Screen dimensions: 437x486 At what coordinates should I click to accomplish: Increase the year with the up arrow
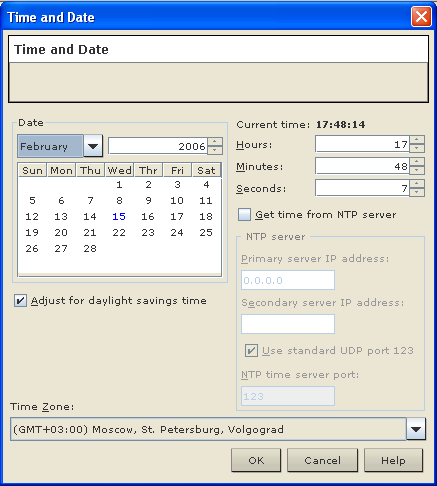(x=215, y=142)
